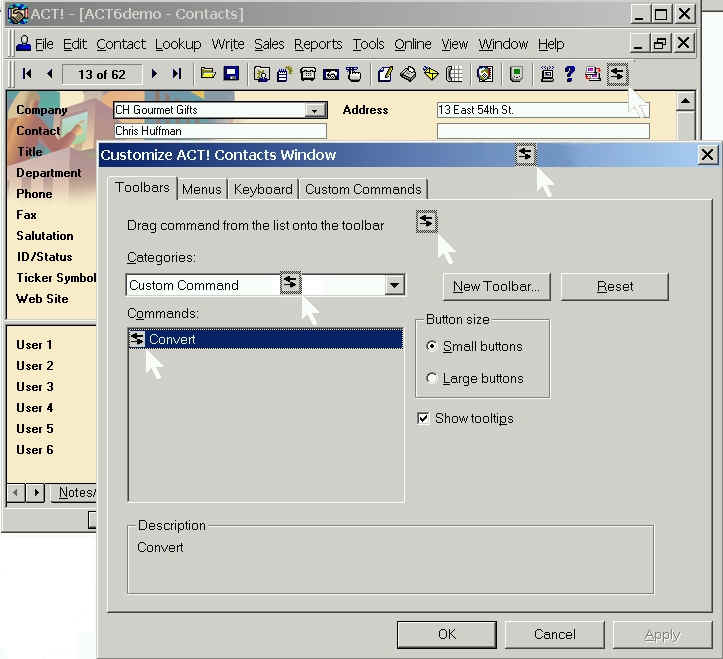
Task: Click the empty second address line field
Action: 543,131
